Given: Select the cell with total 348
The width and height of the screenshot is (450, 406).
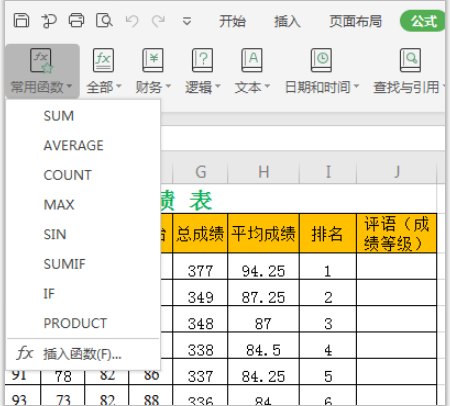Looking at the screenshot, I should [200, 319].
